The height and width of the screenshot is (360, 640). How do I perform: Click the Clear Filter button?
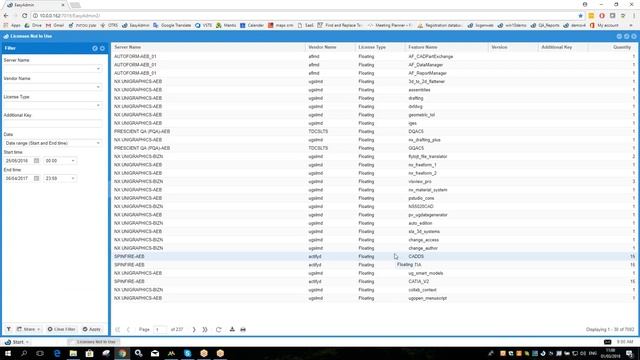coord(62,329)
